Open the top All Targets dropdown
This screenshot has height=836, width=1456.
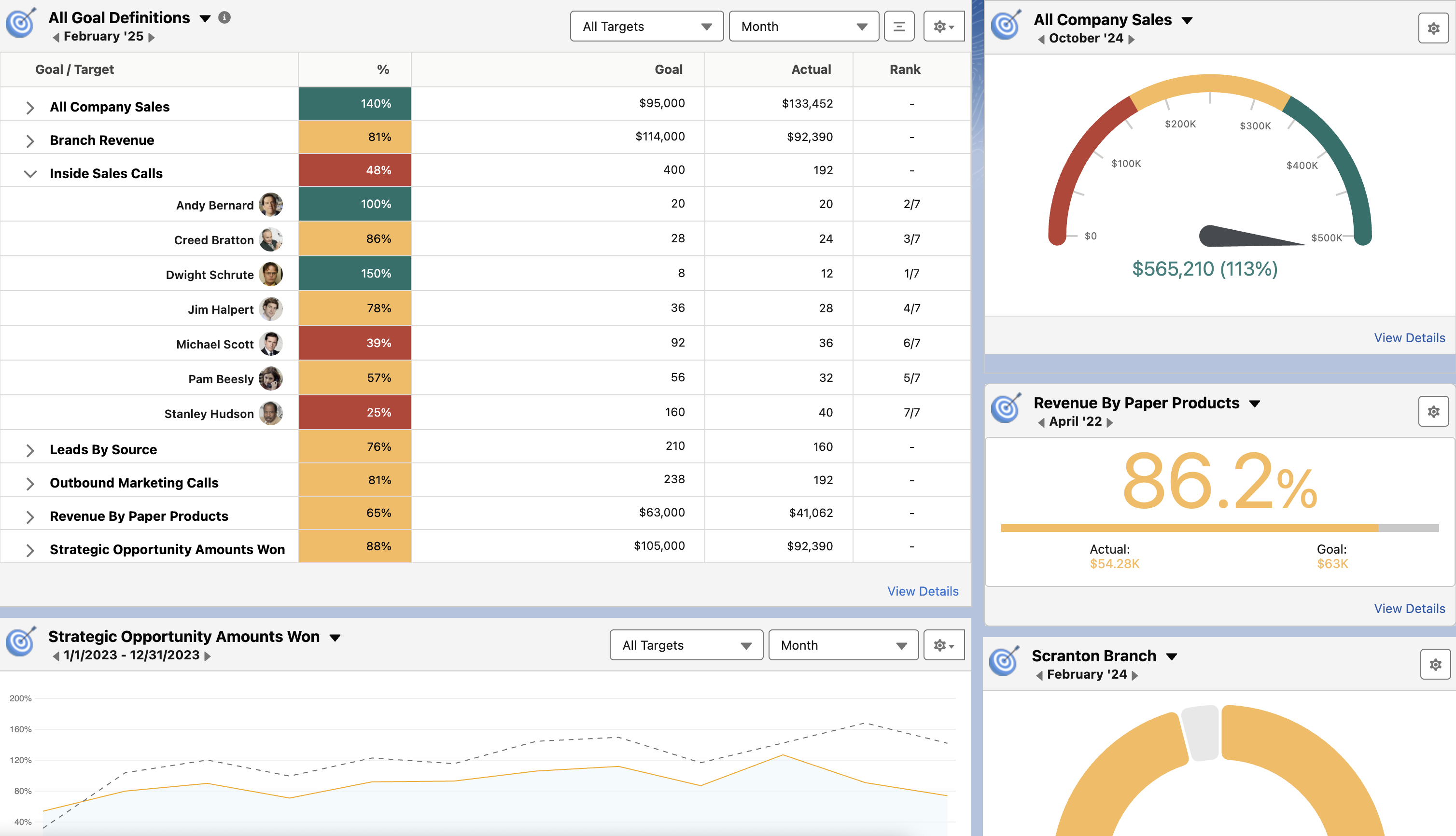(646, 27)
